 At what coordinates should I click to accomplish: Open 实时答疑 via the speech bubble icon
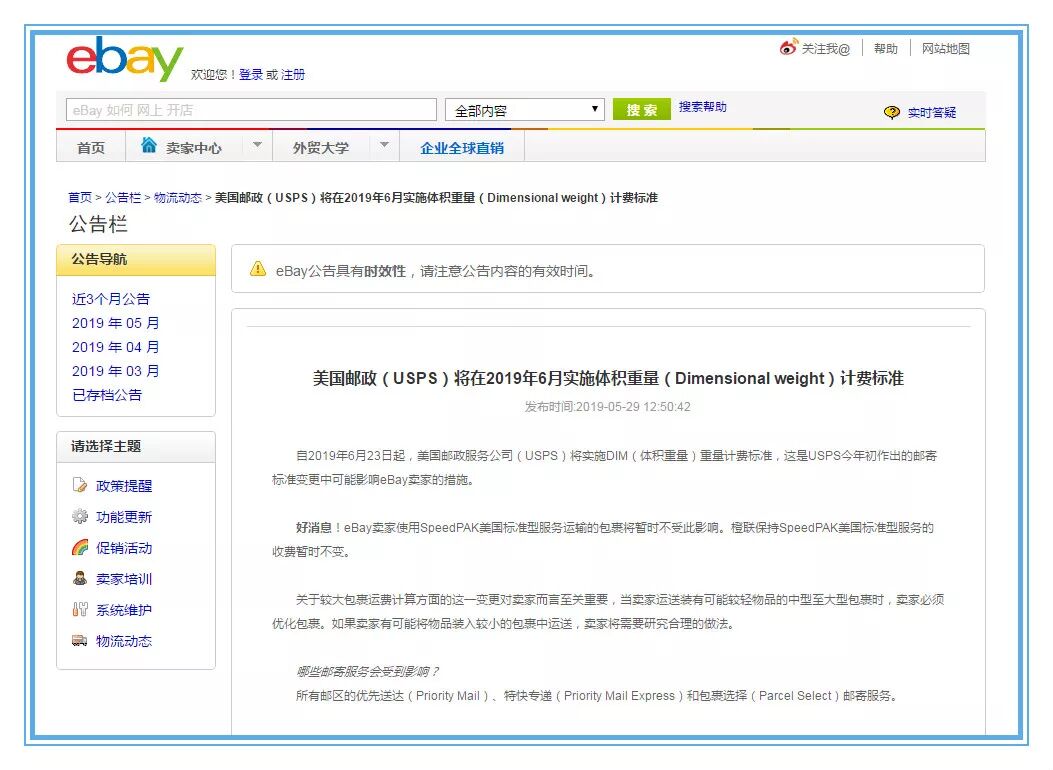(x=890, y=112)
